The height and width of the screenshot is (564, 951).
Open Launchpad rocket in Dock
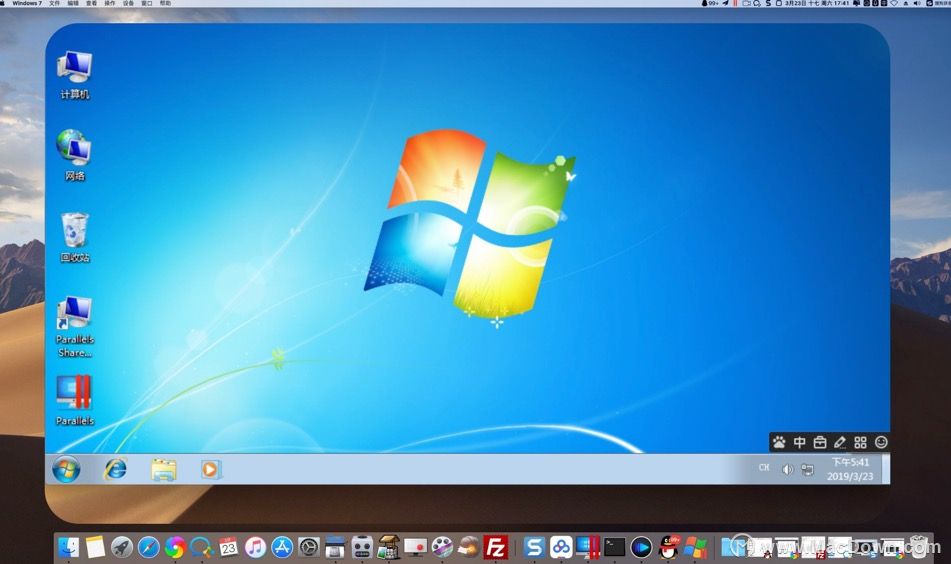(x=122, y=548)
